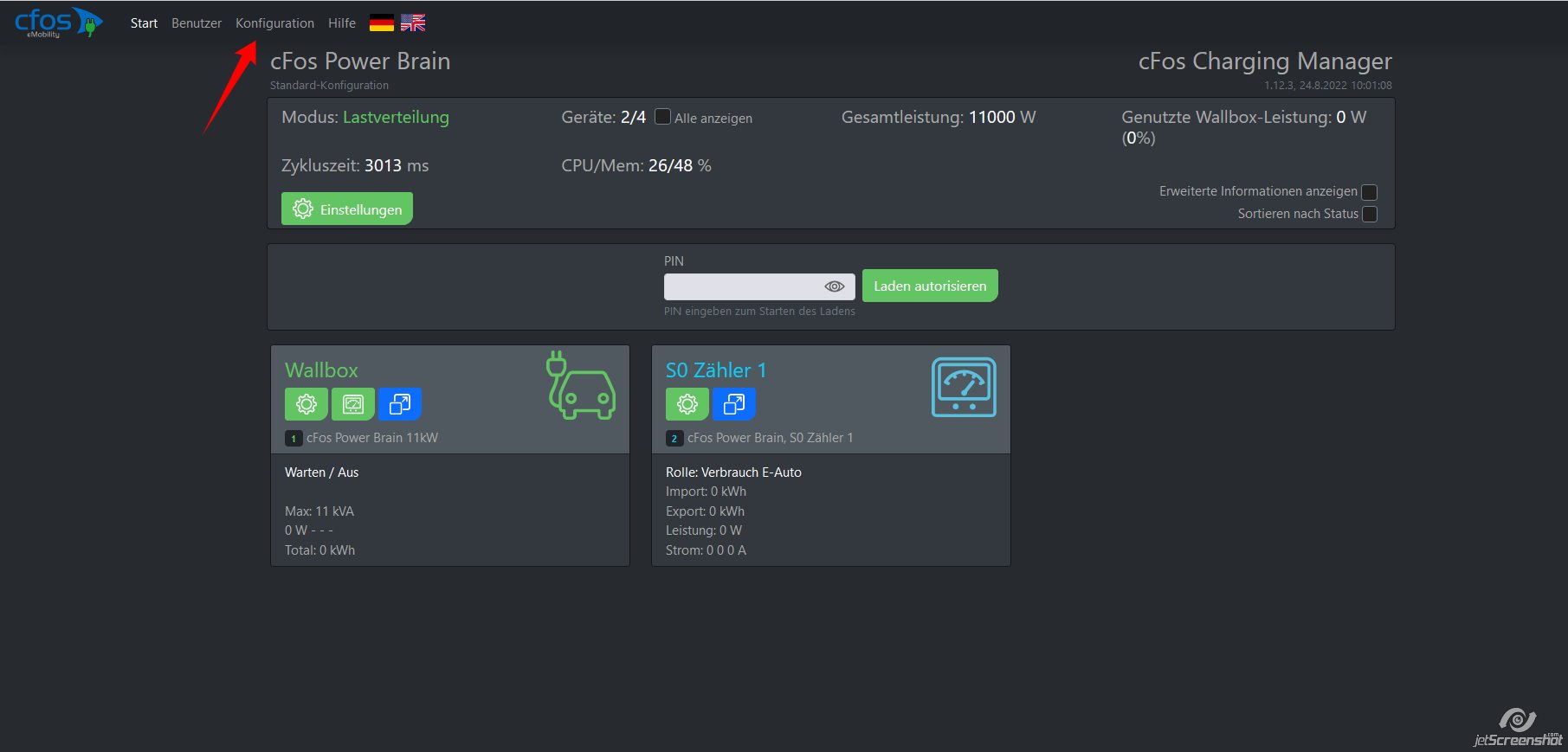
Task: Click the electric car charging icon
Action: pyautogui.click(x=581, y=385)
